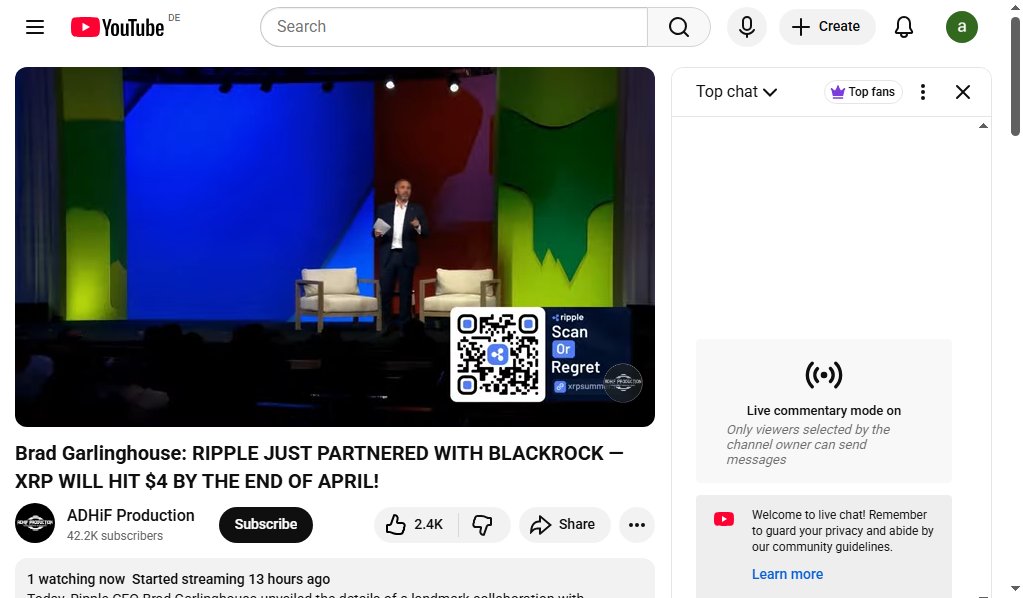Like the video with thumbs up
The width and height of the screenshot is (1023, 598).
click(x=415, y=524)
